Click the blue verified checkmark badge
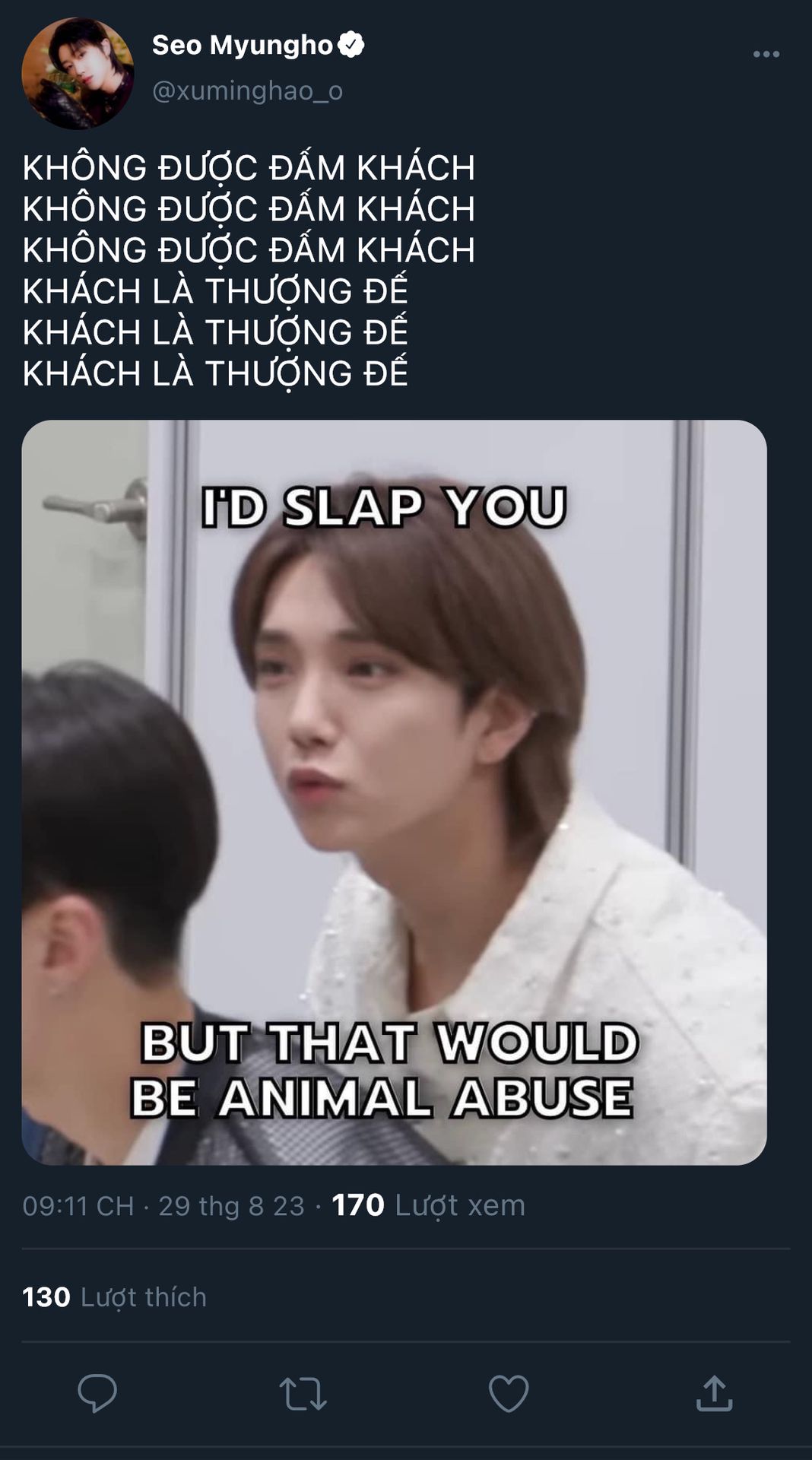The height and width of the screenshot is (1460, 812). point(350,45)
